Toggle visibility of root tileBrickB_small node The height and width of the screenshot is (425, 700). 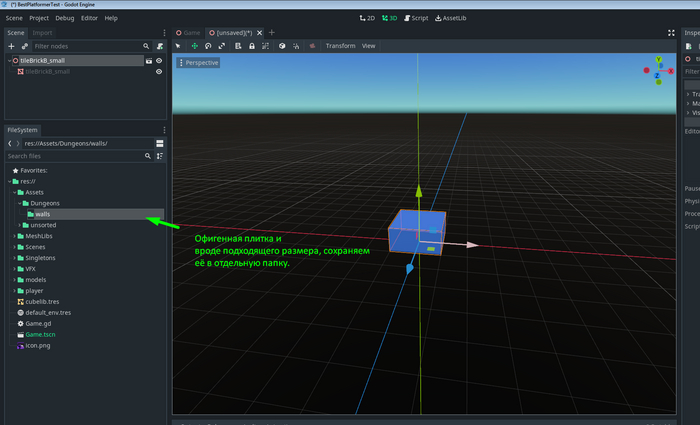coord(159,60)
